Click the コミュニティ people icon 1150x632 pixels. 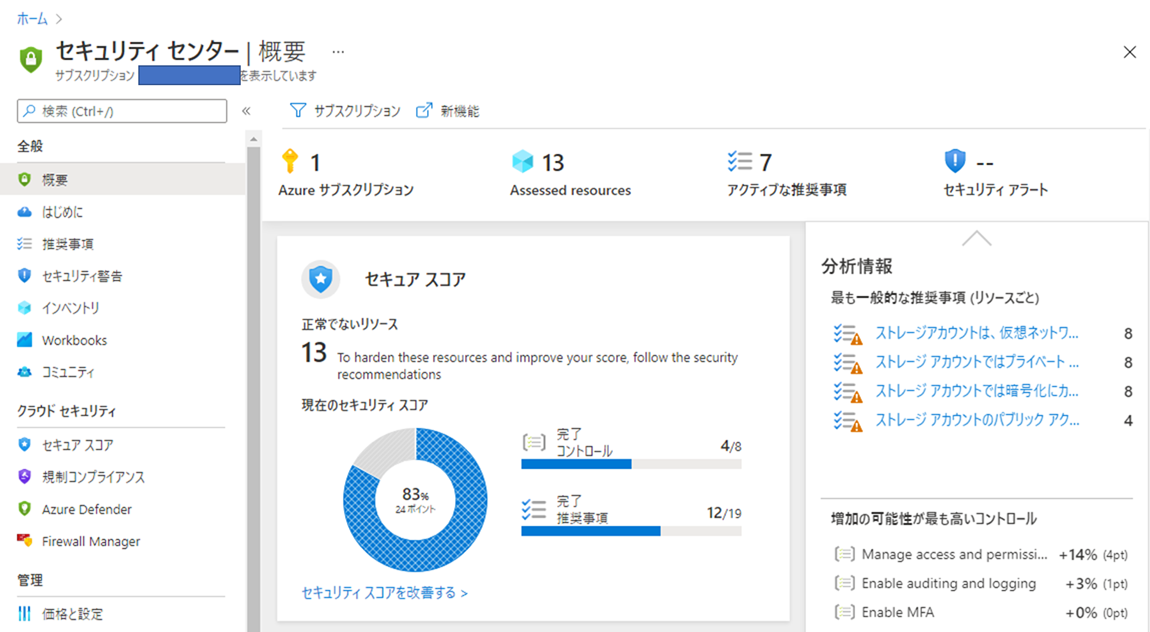pos(25,372)
